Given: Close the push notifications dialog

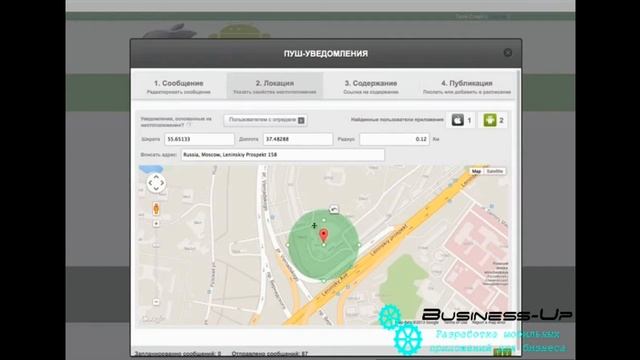Looking at the screenshot, I should pos(508,53).
